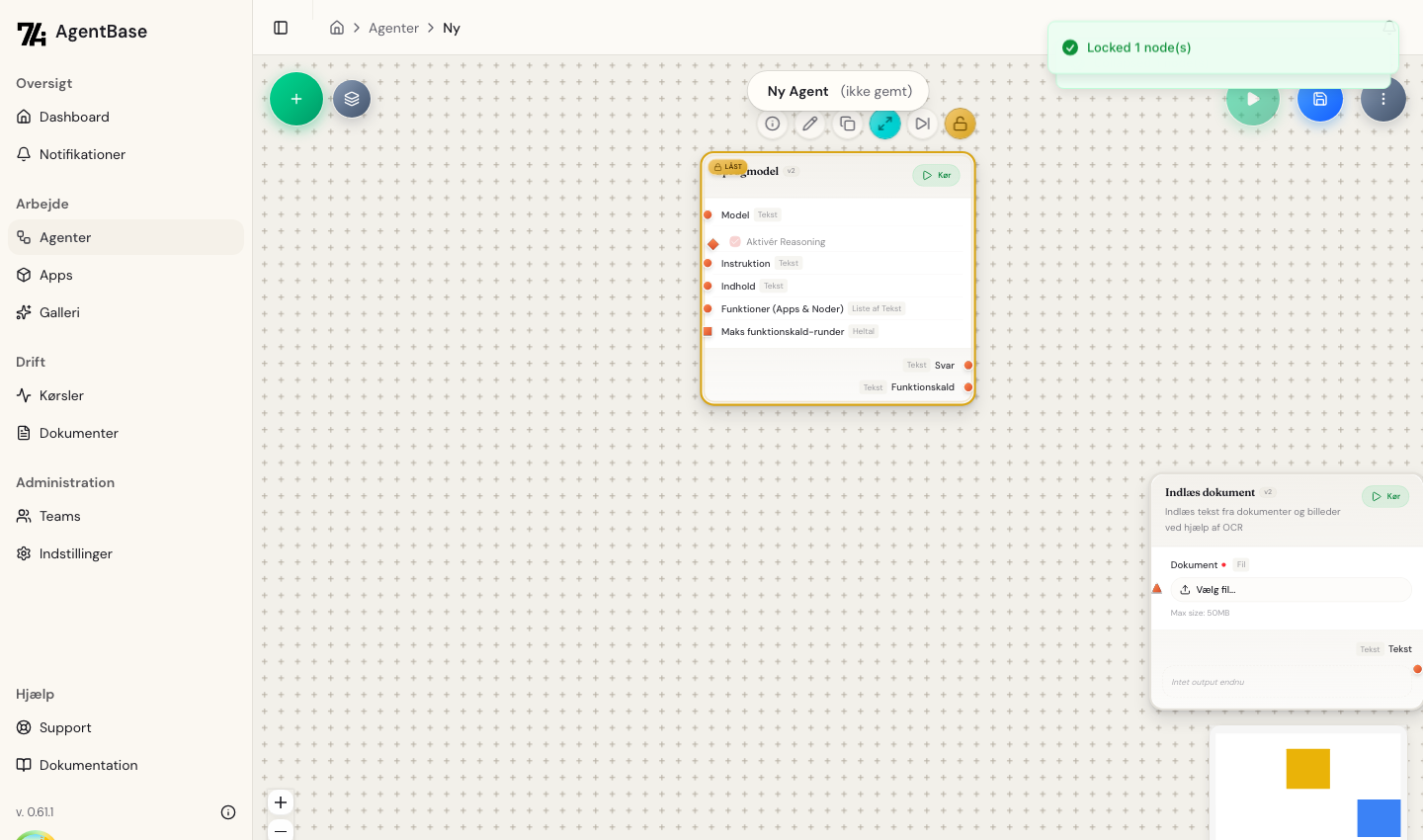This screenshot has height=840, width=1423.
Task: Unlock the node with the yellow padlock
Action: 960,124
